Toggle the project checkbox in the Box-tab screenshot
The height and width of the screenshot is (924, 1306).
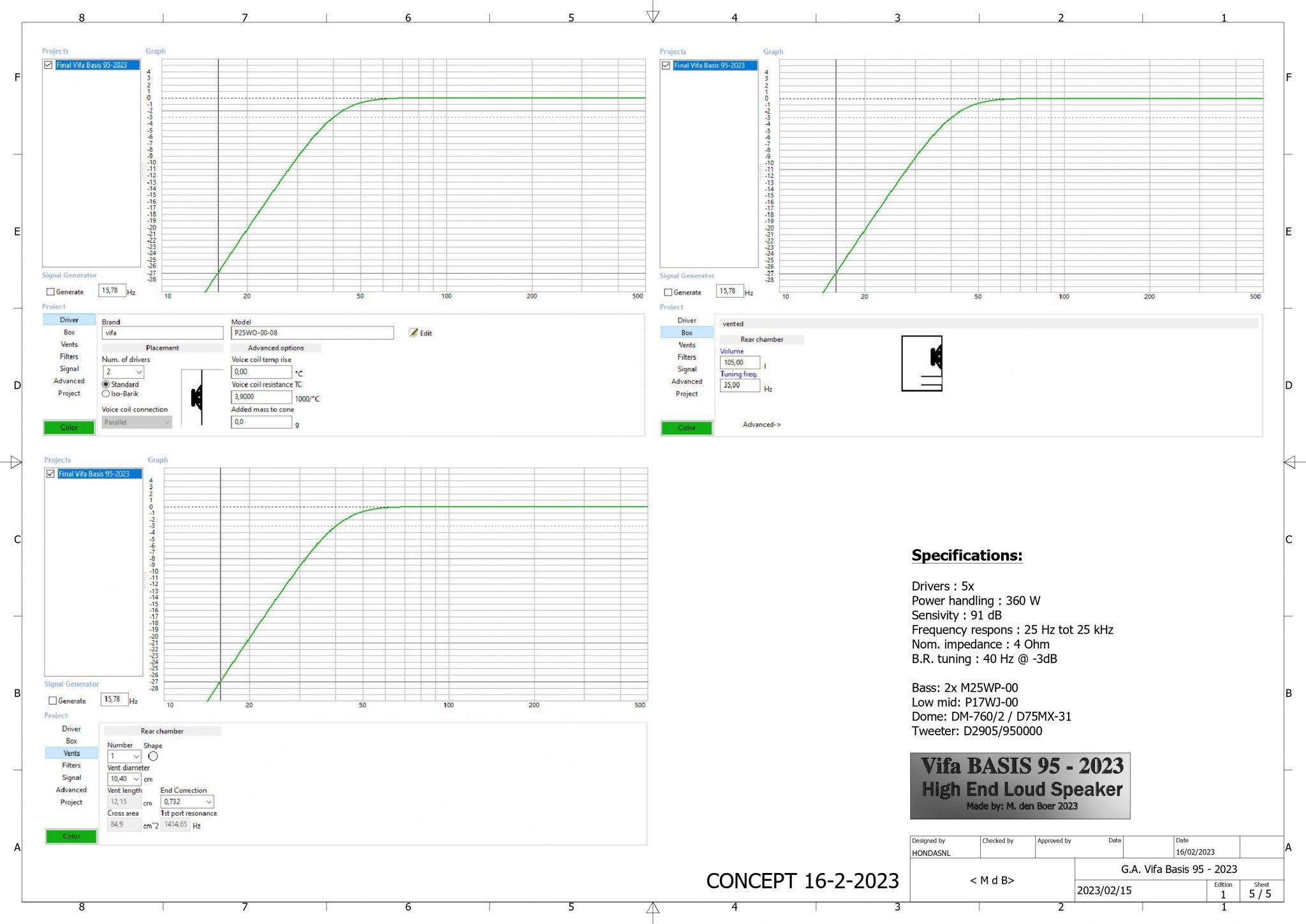pyautogui.click(x=666, y=66)
